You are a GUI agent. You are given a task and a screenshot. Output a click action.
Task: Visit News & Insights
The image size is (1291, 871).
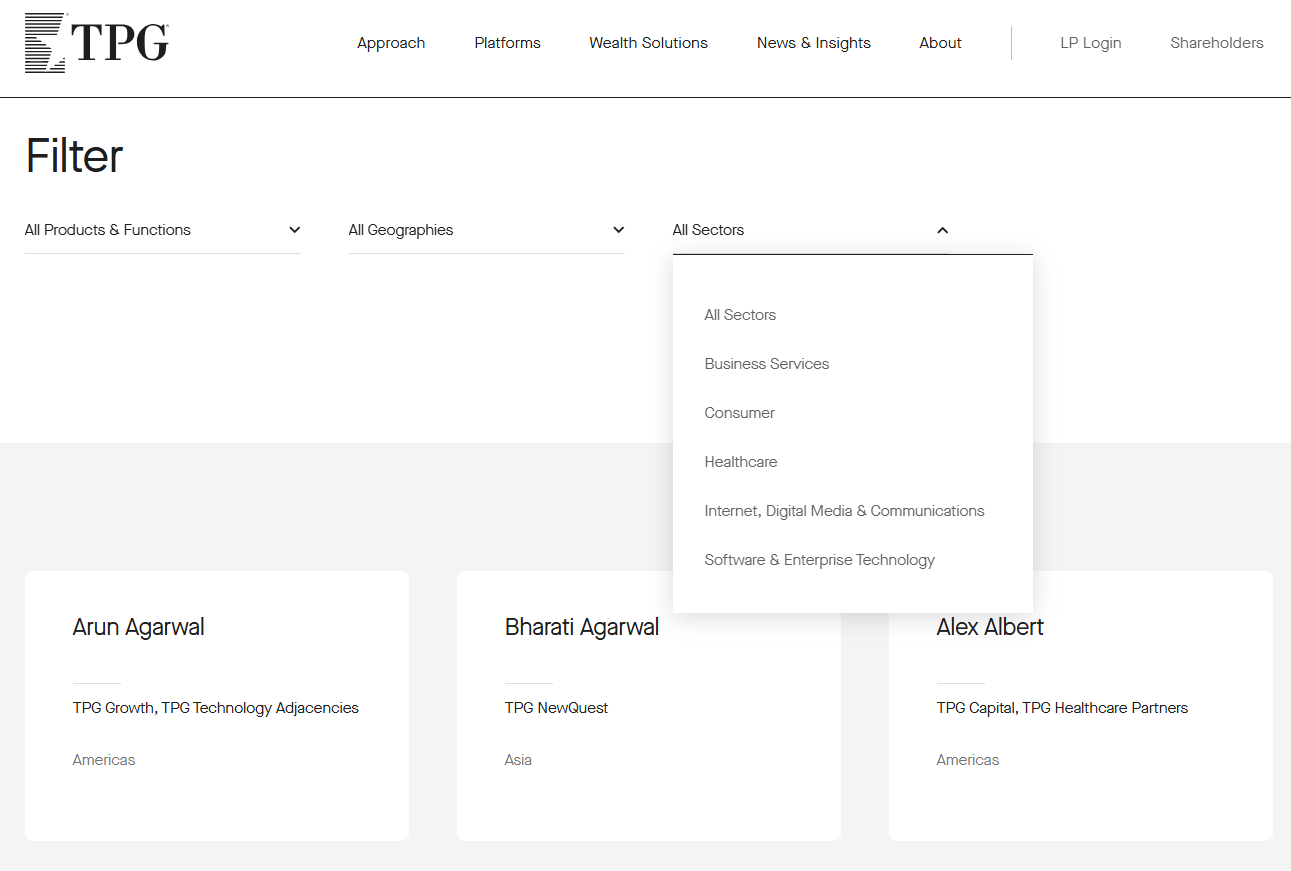(x=813, y=43)
